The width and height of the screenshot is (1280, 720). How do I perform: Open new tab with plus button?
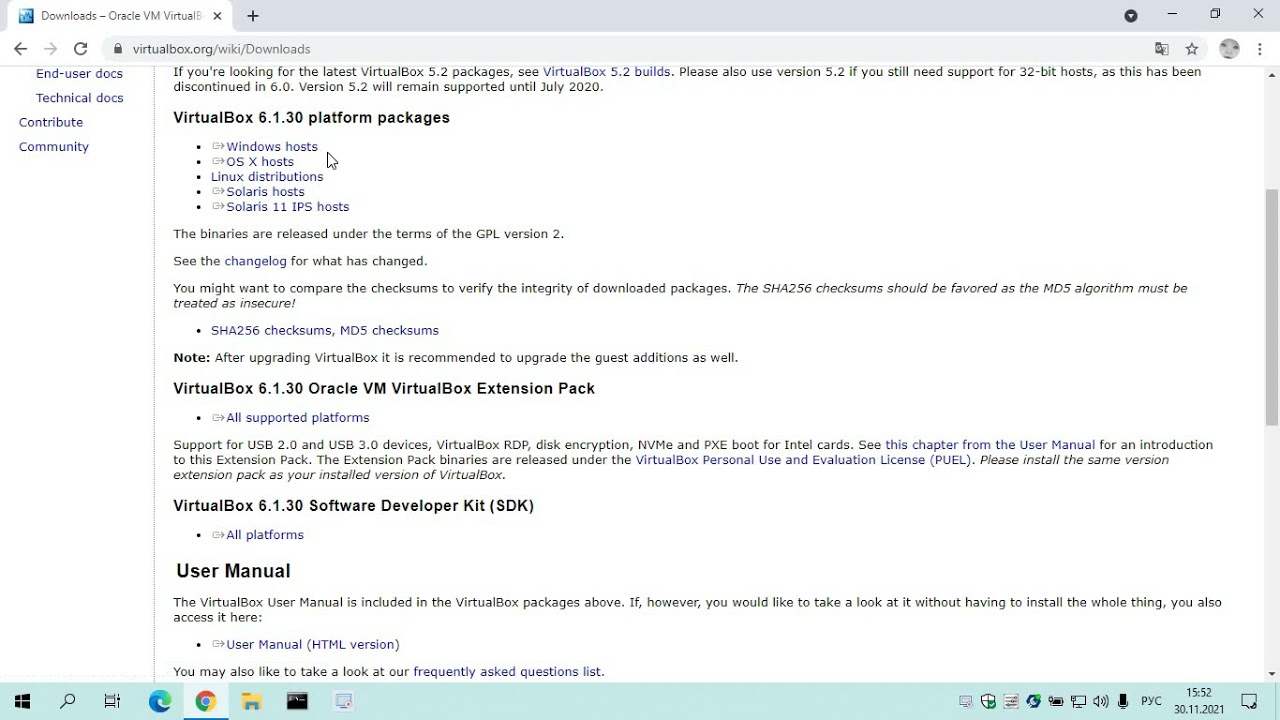pyautogui.click(x=253, y=16)
